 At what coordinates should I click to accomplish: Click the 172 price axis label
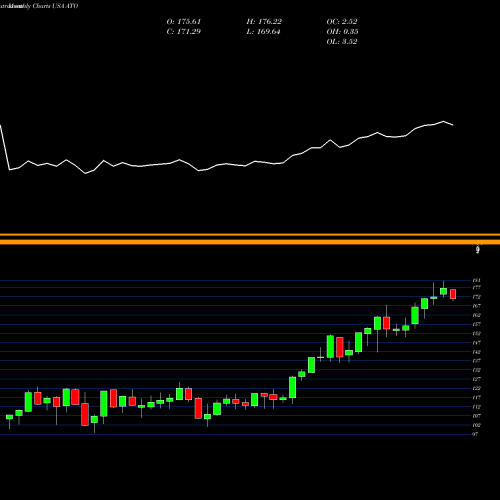click(x=476, y=297)
